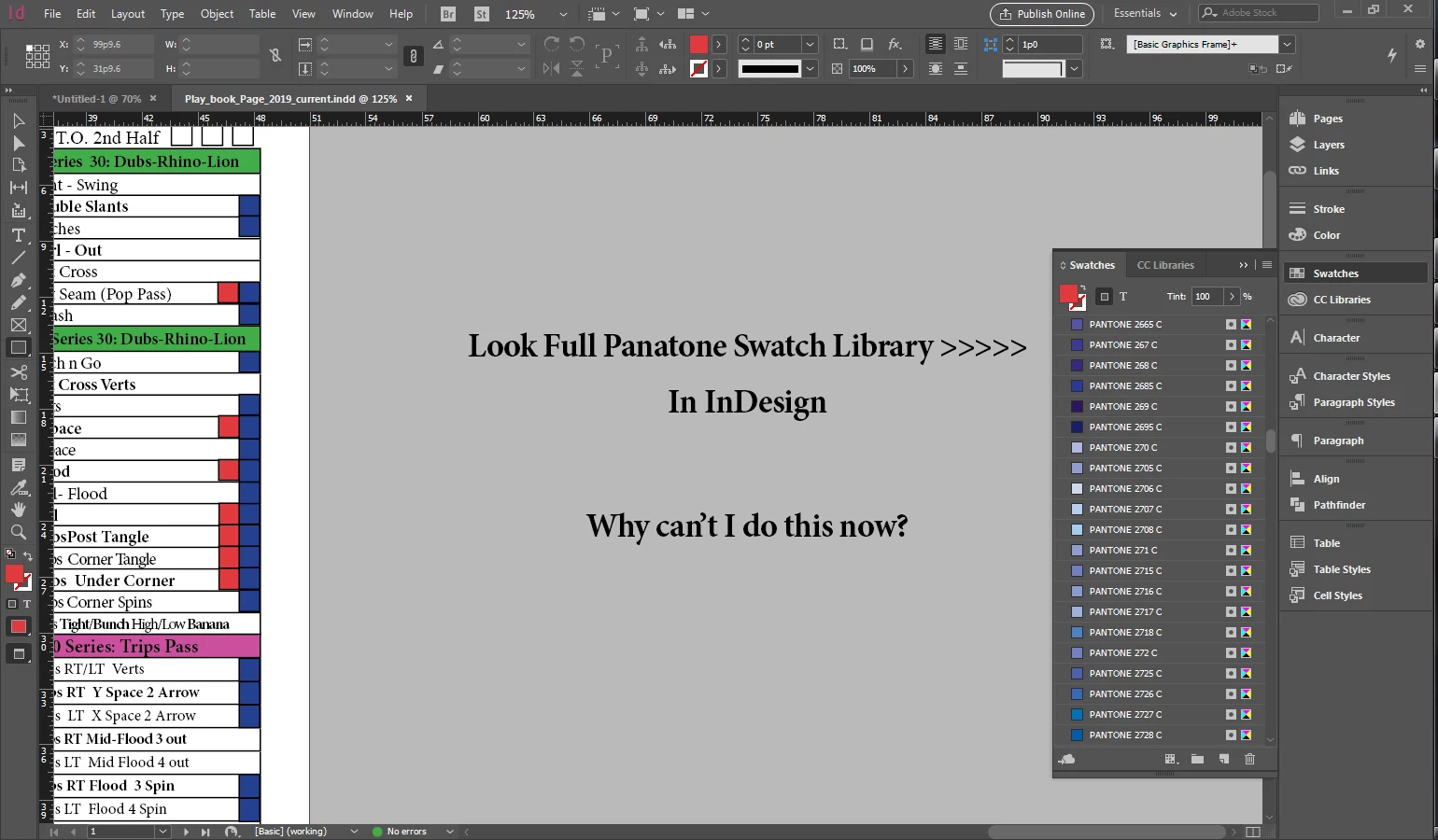Activate the Free Transform tool

pyautogui.click(x=18, y=395)
